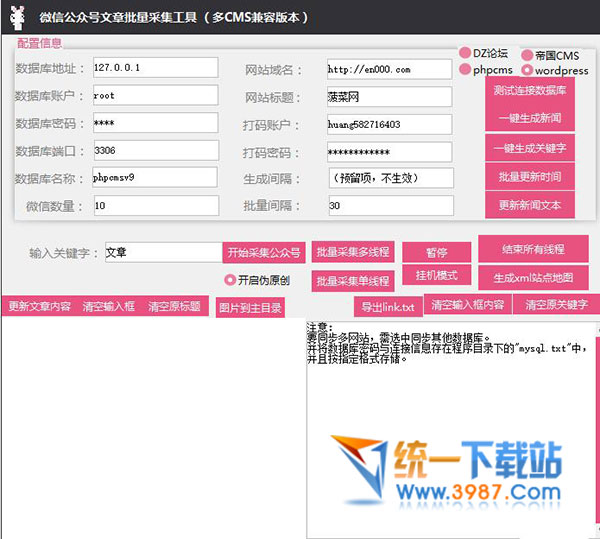Click 生成xml站点地图 button

533,278
